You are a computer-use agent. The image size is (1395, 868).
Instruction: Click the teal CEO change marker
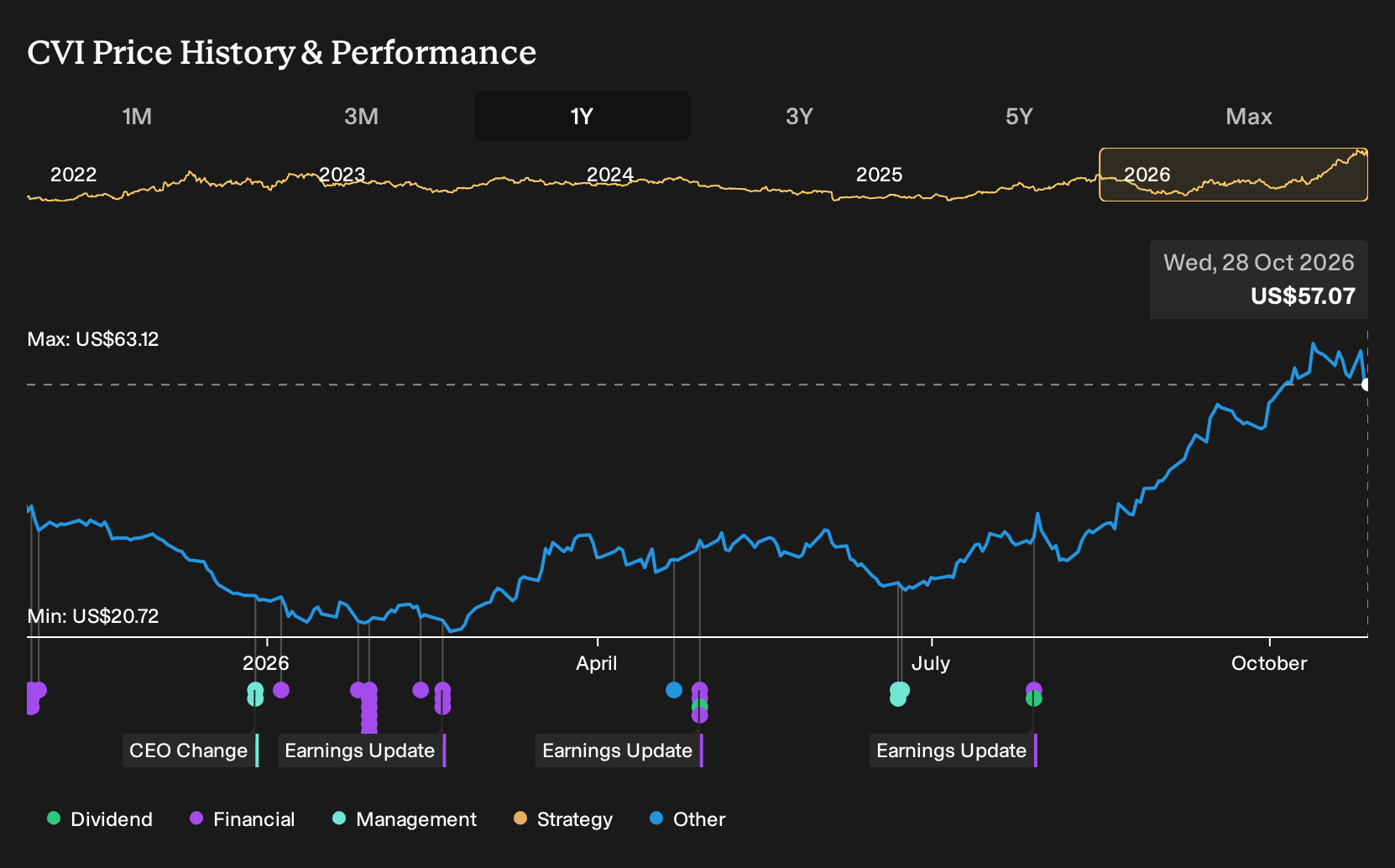255,693
